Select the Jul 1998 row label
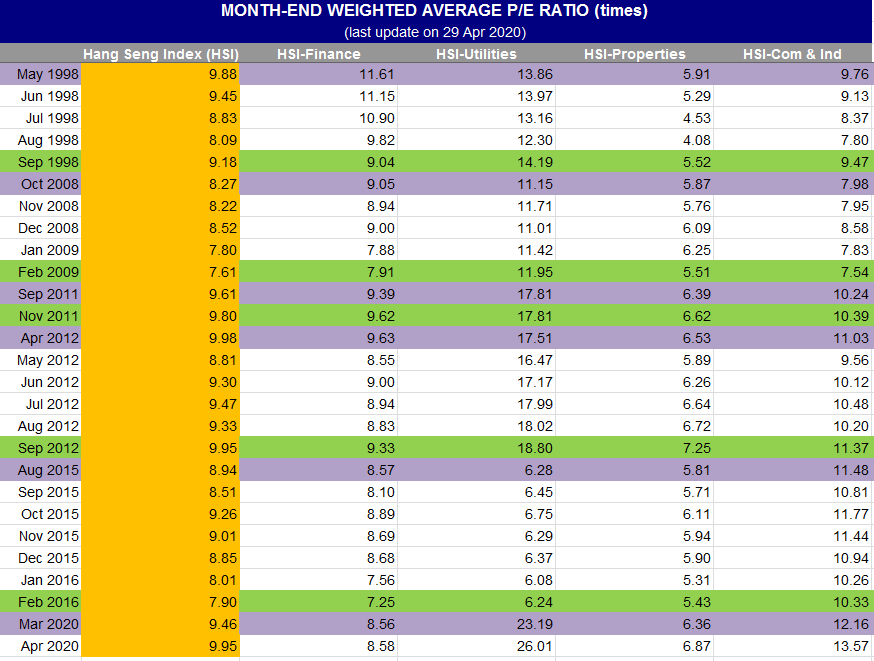 tap(52, 118)
